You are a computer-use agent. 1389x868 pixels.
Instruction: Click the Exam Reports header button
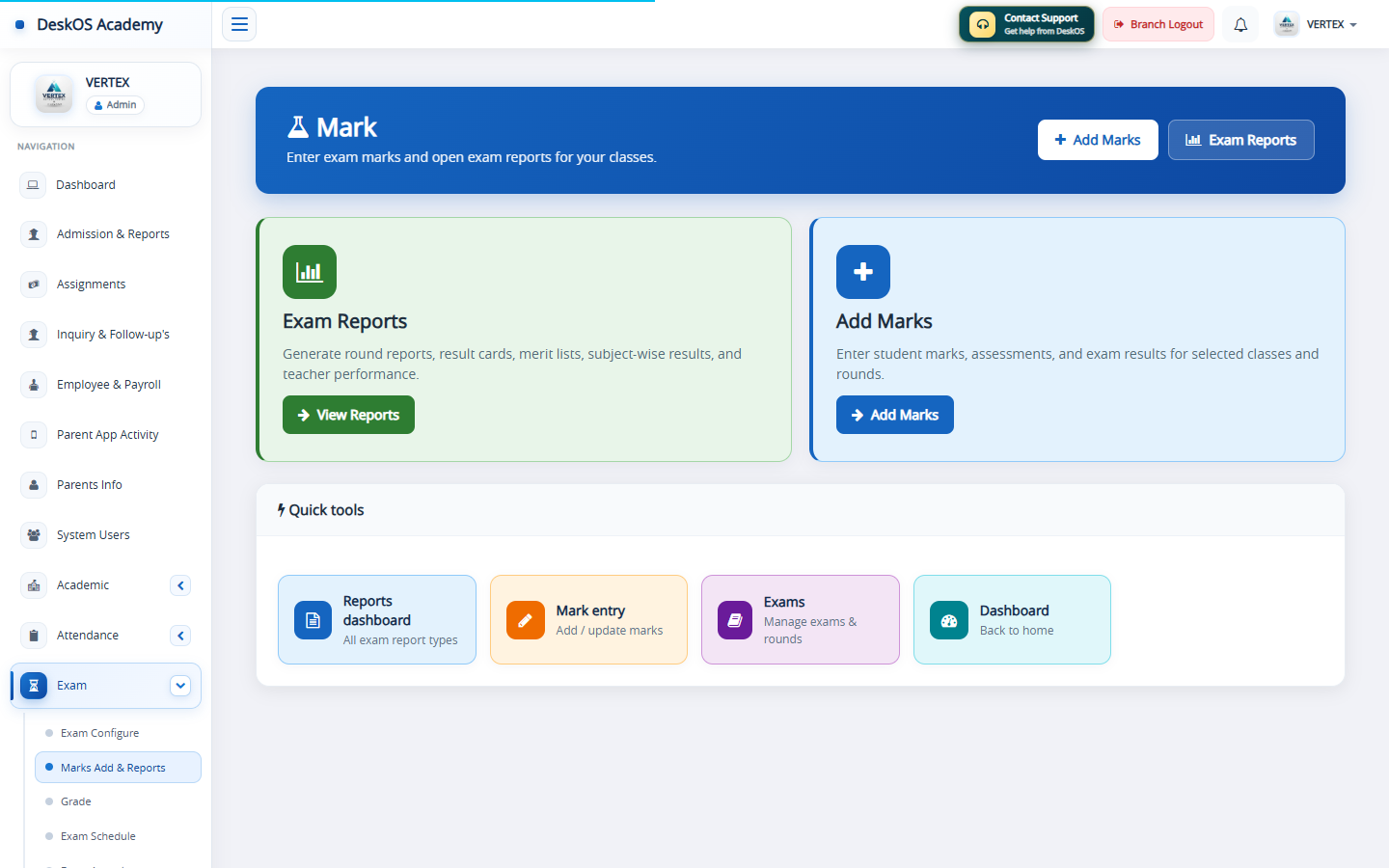point(1240,140)
